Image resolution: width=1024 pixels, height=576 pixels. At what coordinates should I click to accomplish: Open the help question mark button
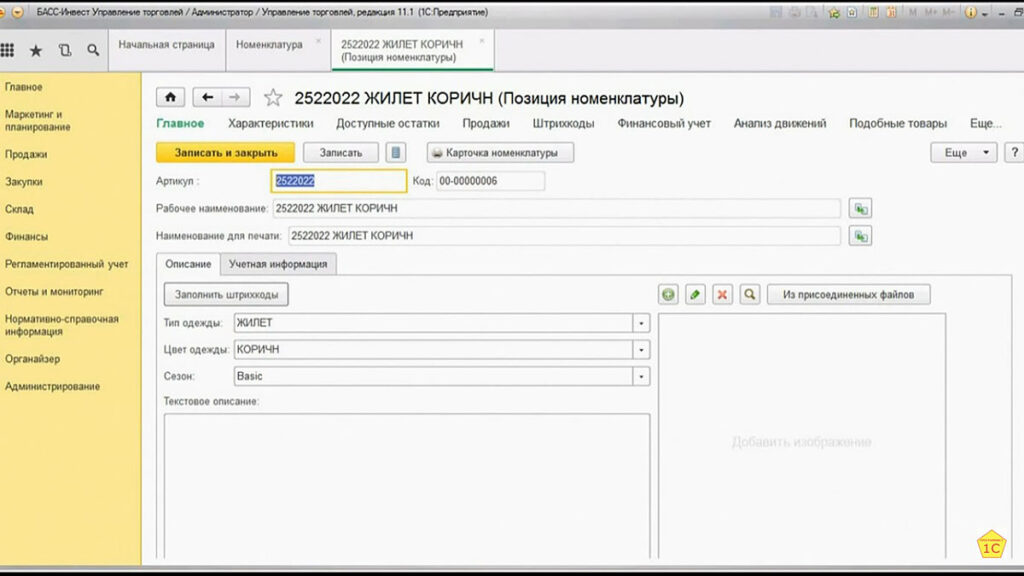(x=1014, y=152)
